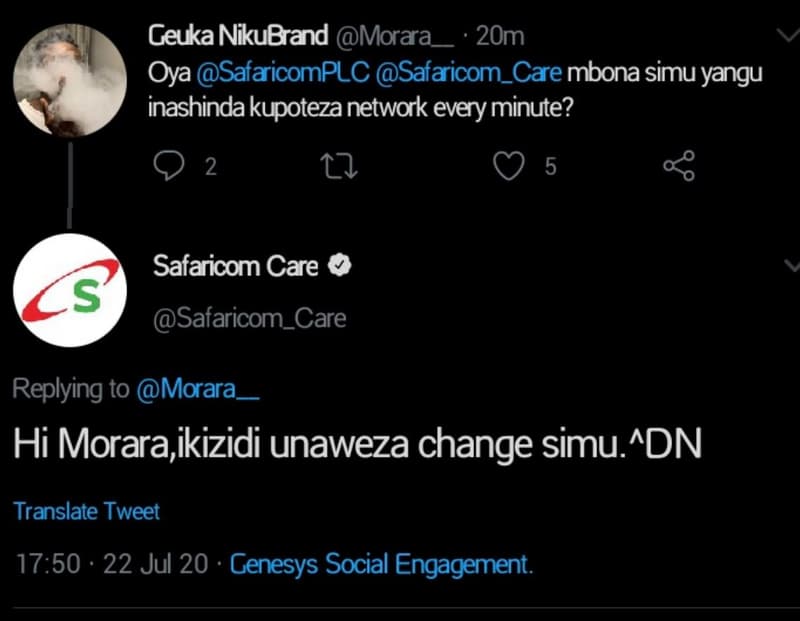Click Translate Tweet
The width and height of the screenshot is (800, 621).
click(x=86, y=511)
